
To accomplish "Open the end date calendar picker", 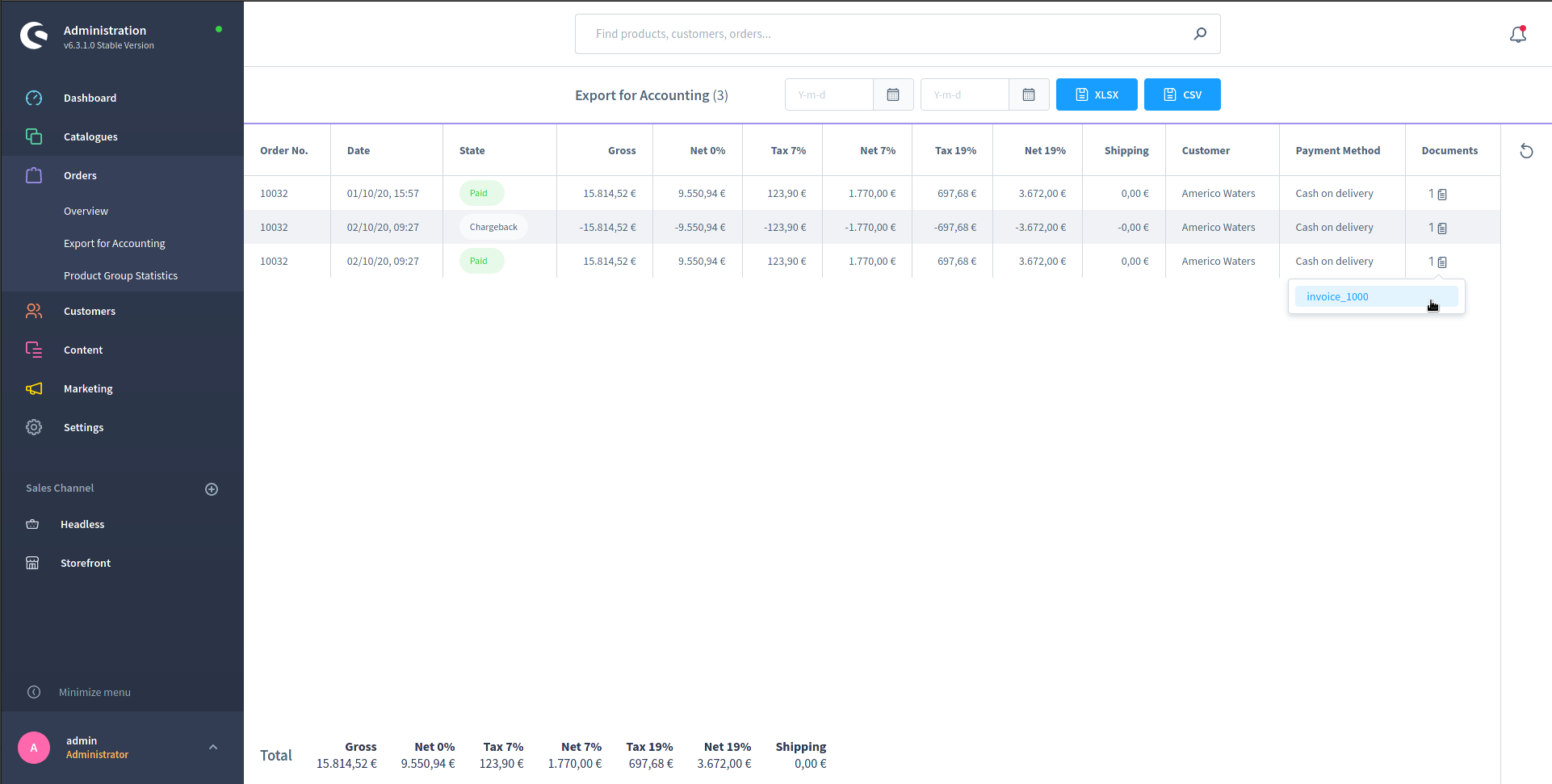I will [1029, 94].
